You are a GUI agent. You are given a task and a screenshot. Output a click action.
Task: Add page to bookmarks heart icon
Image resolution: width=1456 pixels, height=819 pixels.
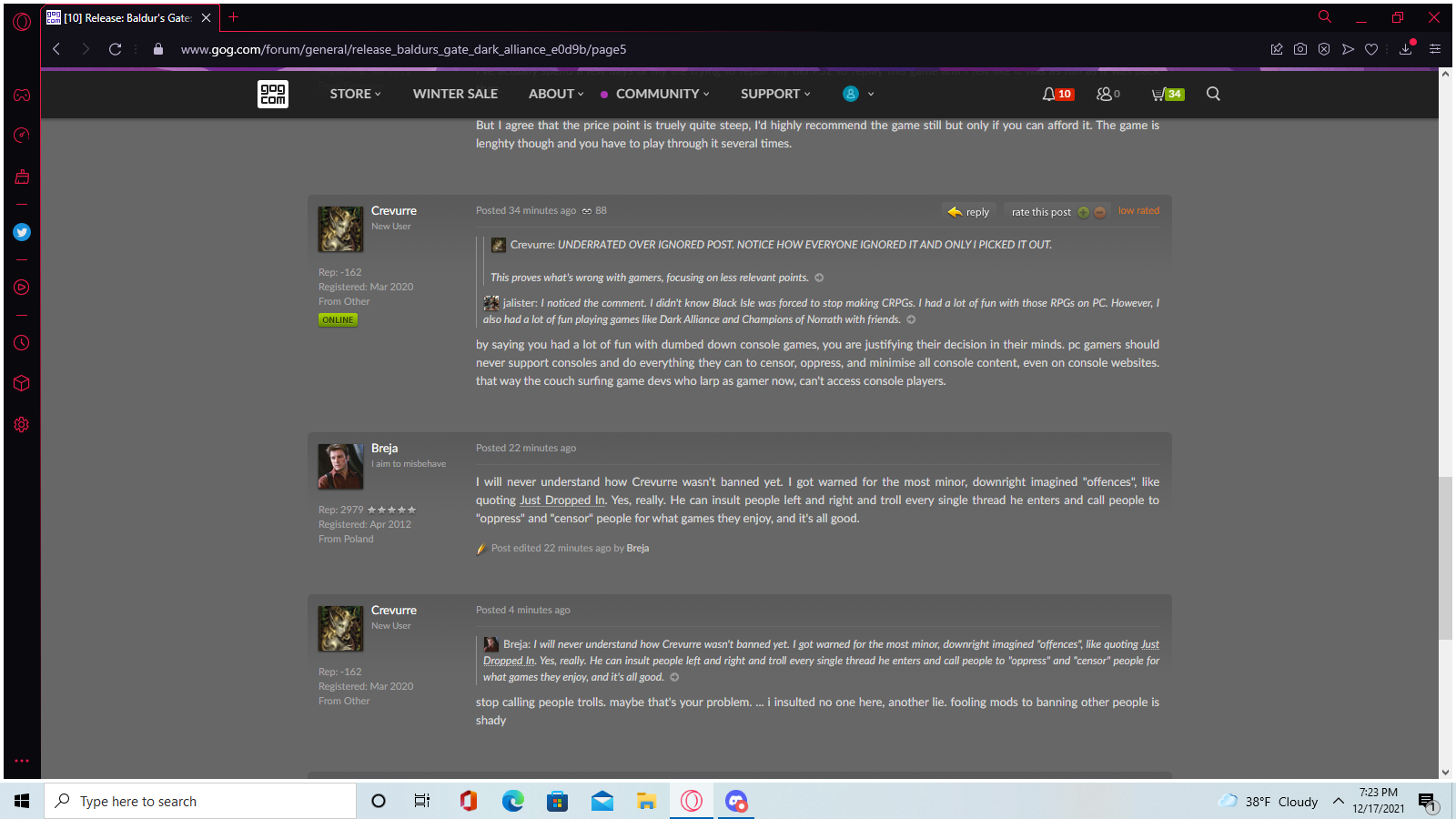(1371, 49)
